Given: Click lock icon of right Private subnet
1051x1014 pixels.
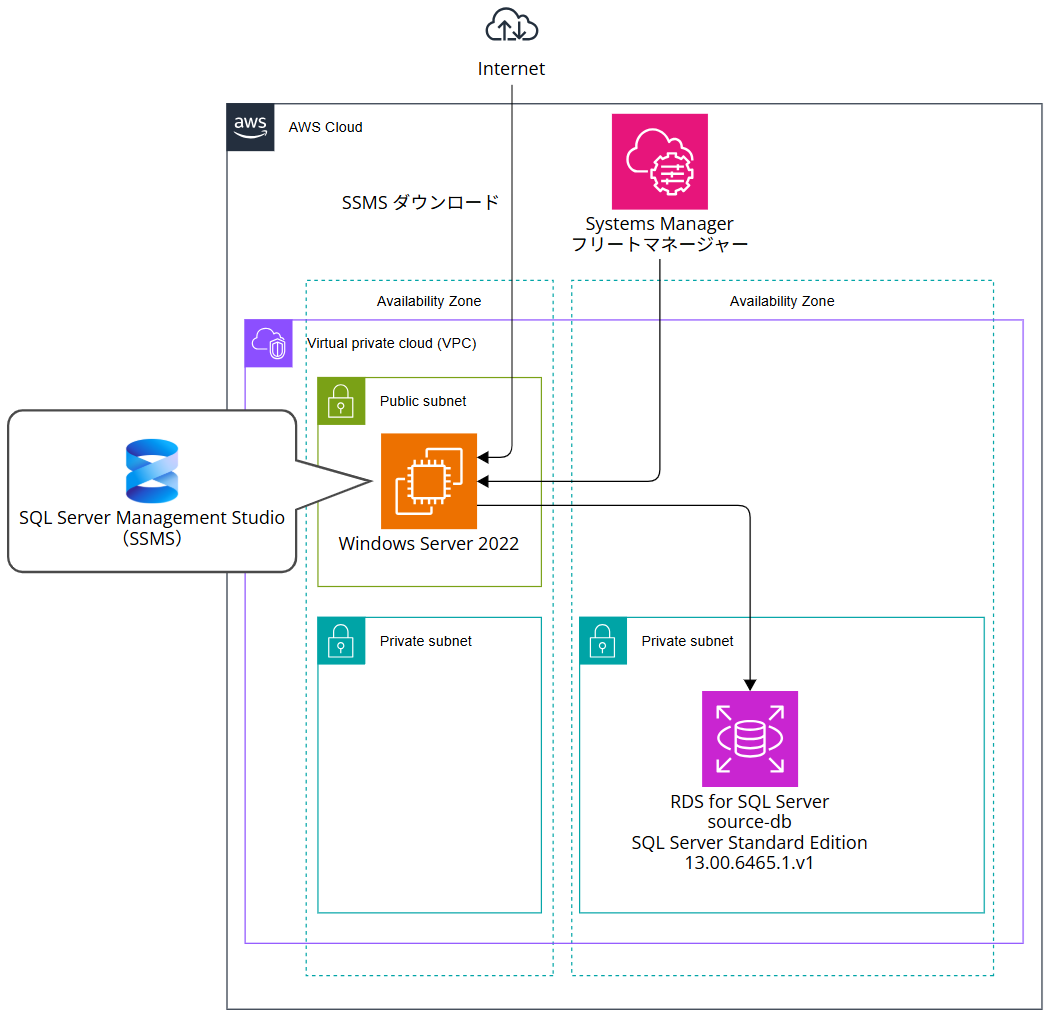Looking at the screenshot, I should coord(603,641).
